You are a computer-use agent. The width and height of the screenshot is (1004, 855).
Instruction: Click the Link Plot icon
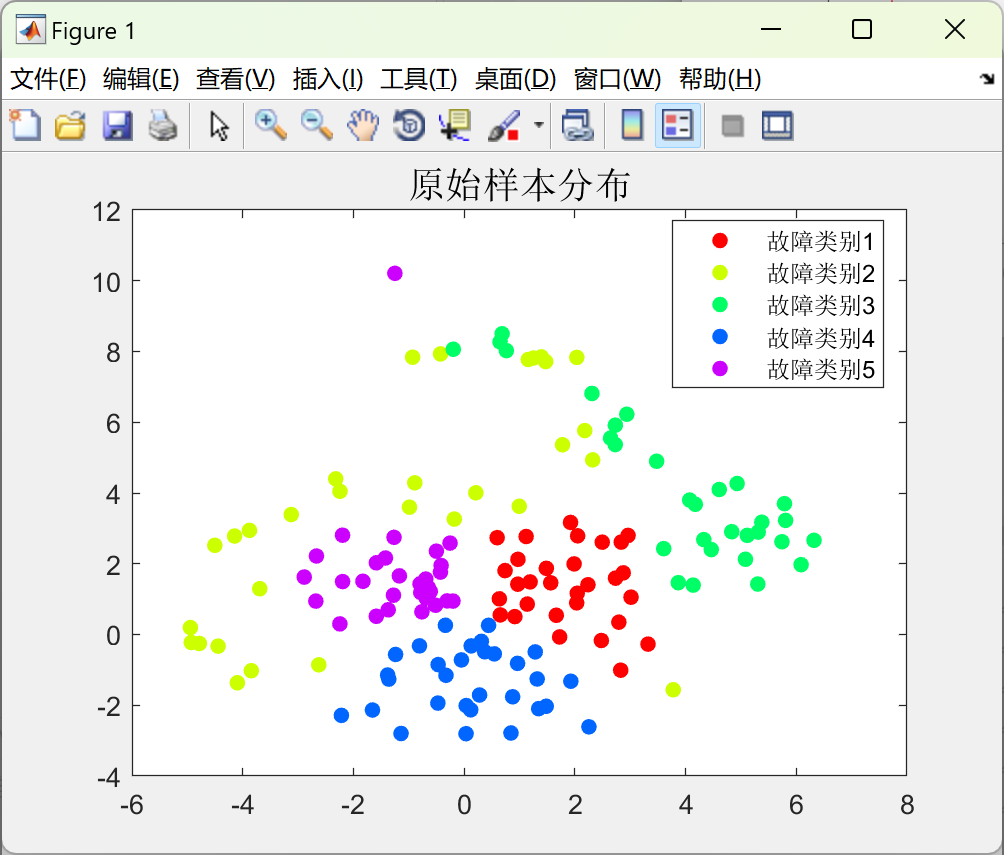coord(578,125)
